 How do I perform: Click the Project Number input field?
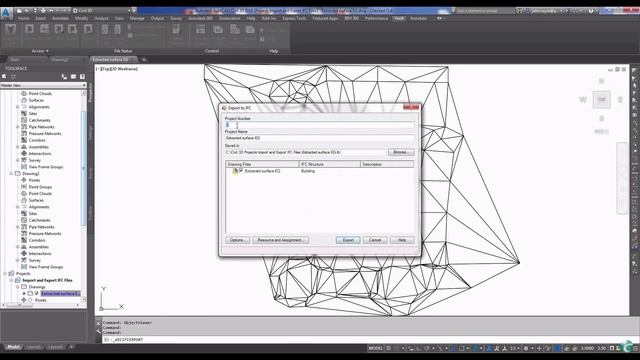319,125
